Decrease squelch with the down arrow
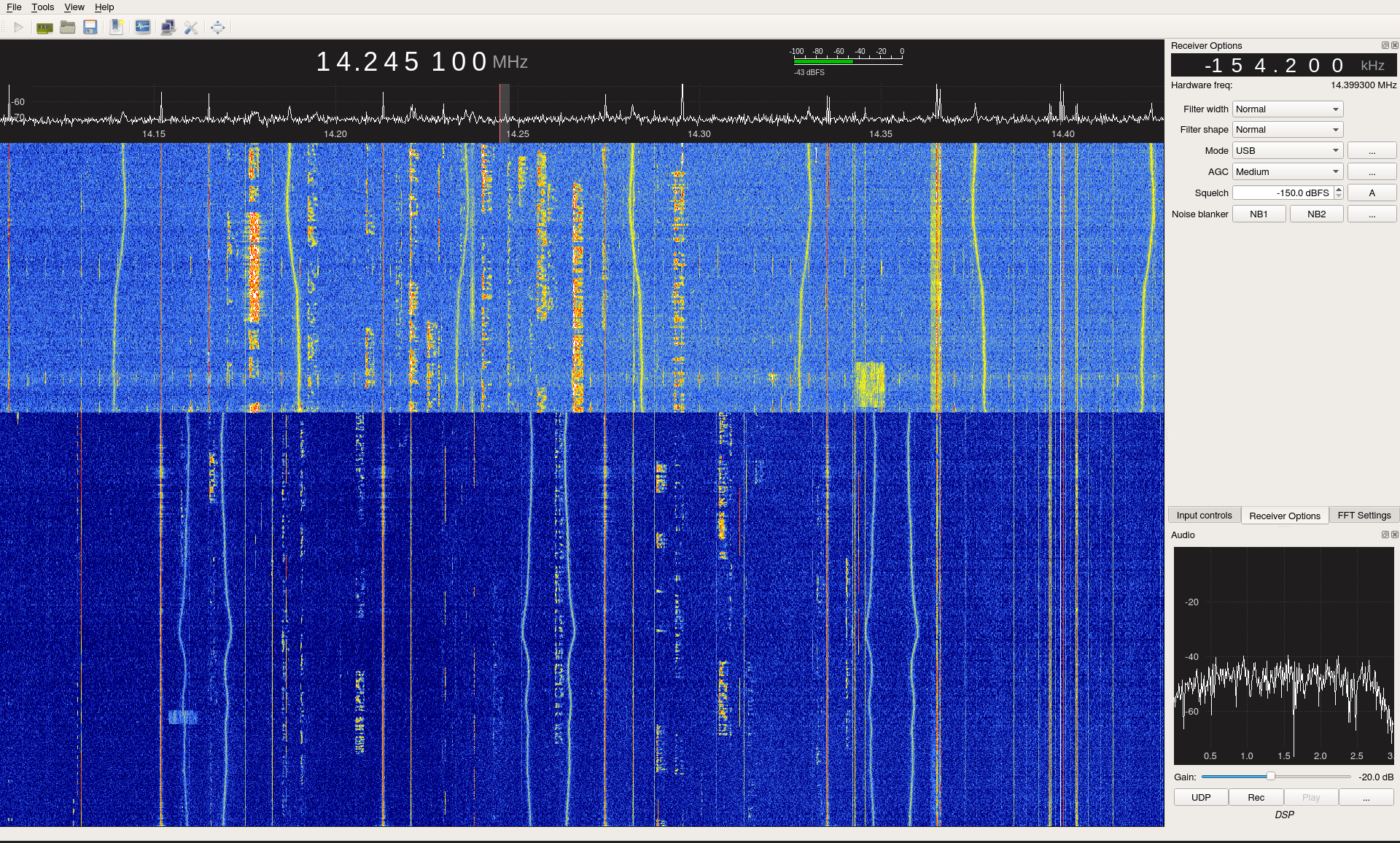The width and height of the screenshot is (1400, 843). [x=1339, y=196]
